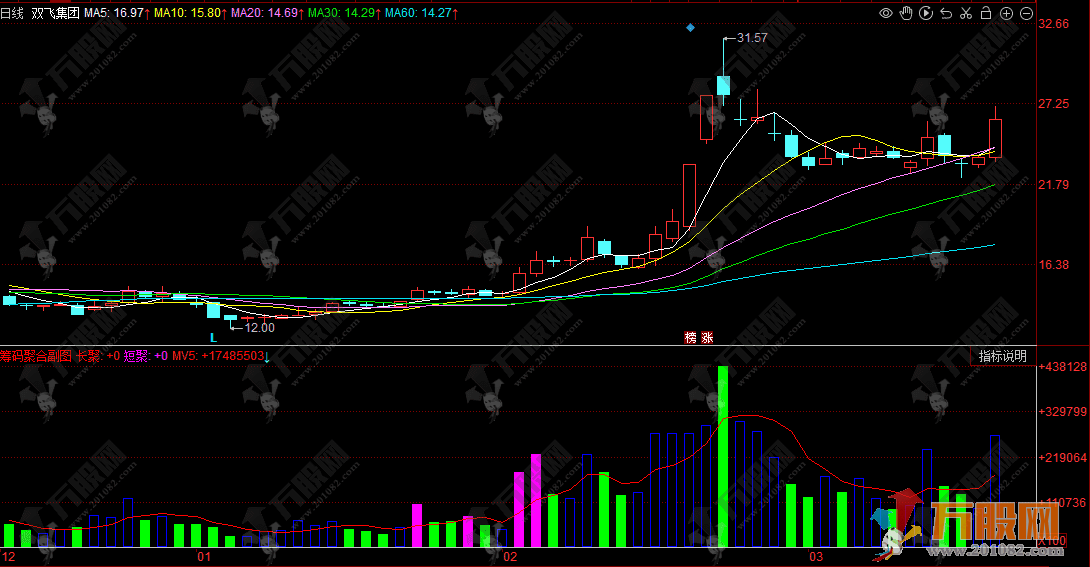The image size is (1090, 567).
Task: Click the MA10: 15.80 indicator label
Action: (190, 13)
